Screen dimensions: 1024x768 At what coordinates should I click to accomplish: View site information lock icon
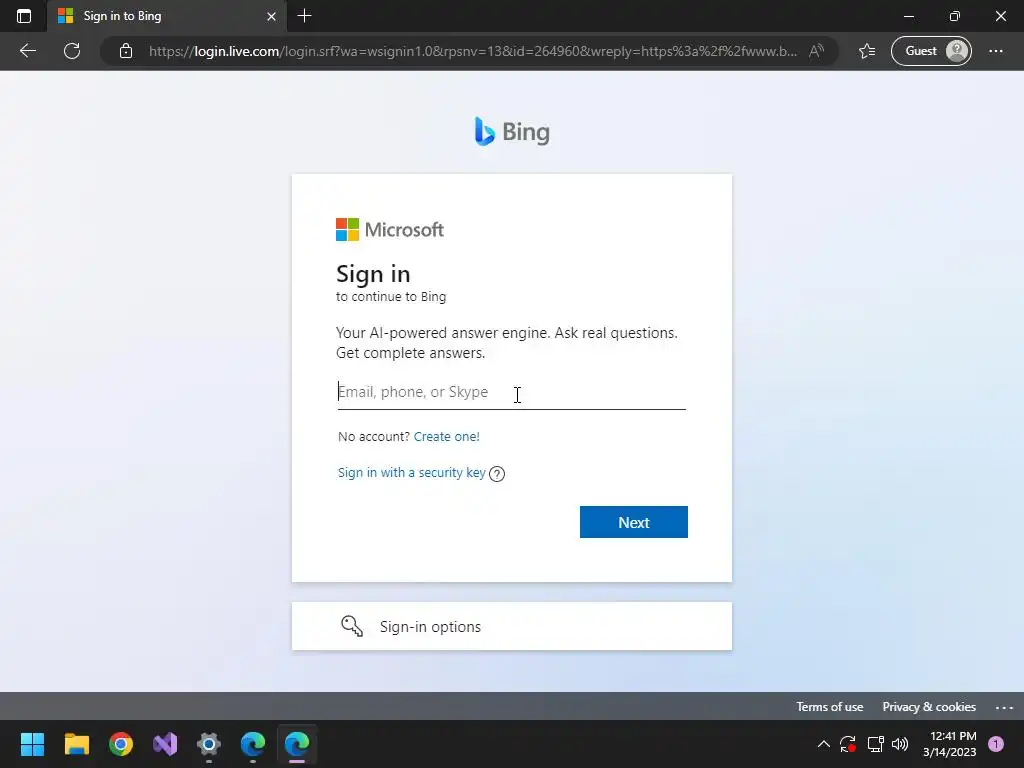coord(126,51)
